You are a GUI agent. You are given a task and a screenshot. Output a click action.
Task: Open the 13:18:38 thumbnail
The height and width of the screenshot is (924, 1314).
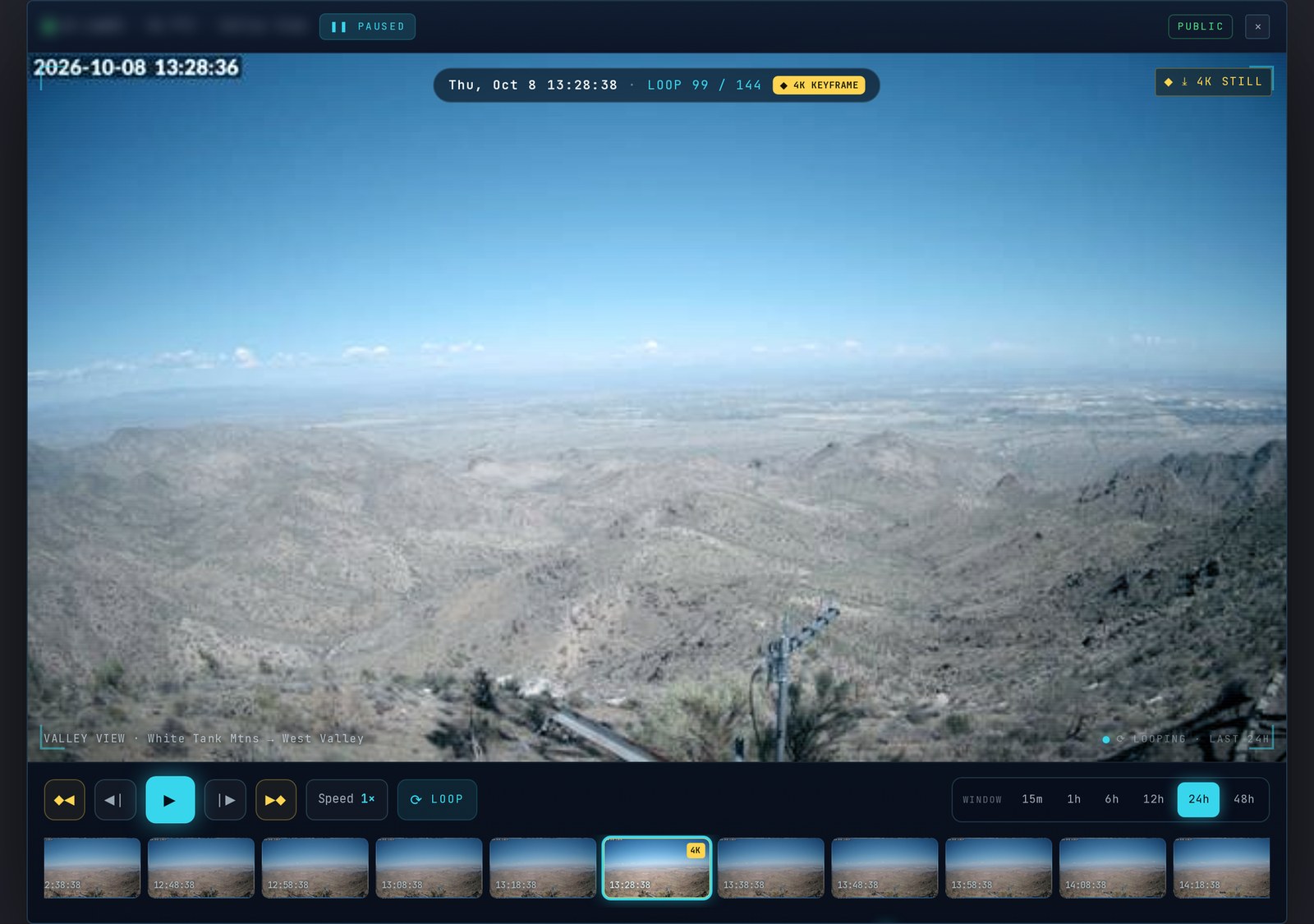pyautogui.click(x=543, y=868)
